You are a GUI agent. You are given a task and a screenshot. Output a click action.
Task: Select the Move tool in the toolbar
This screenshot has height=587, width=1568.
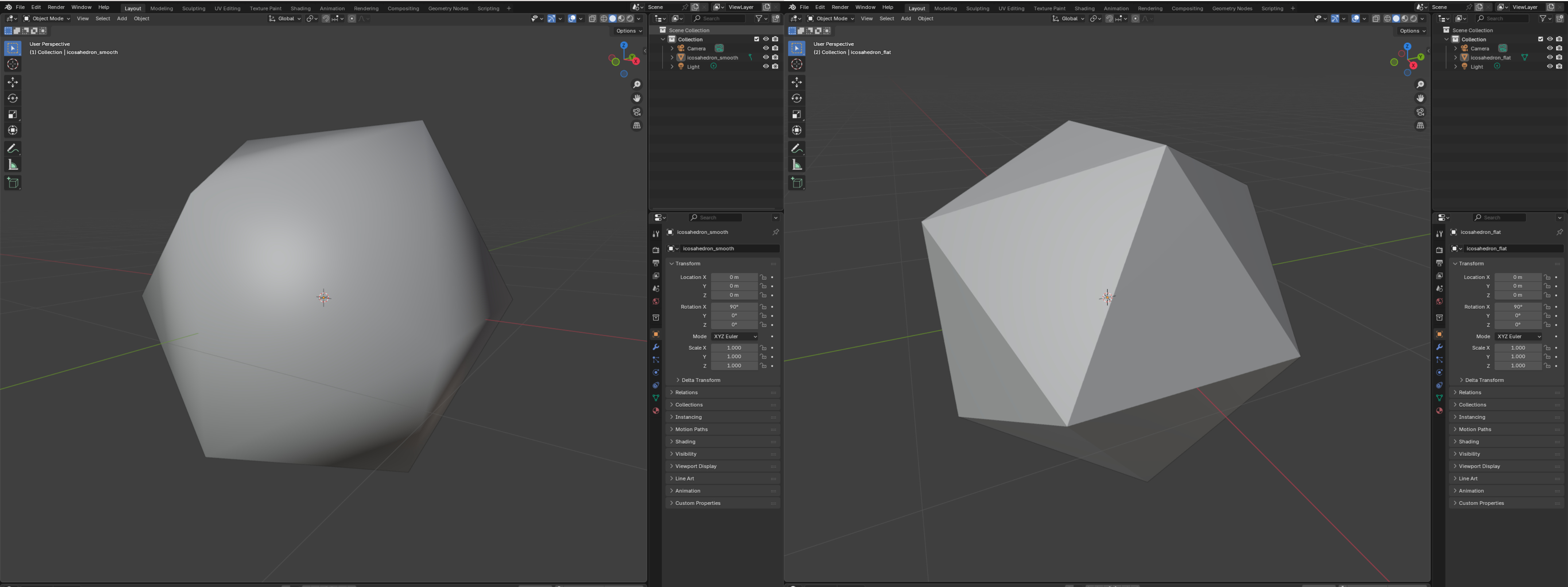(x=13, y=82)
